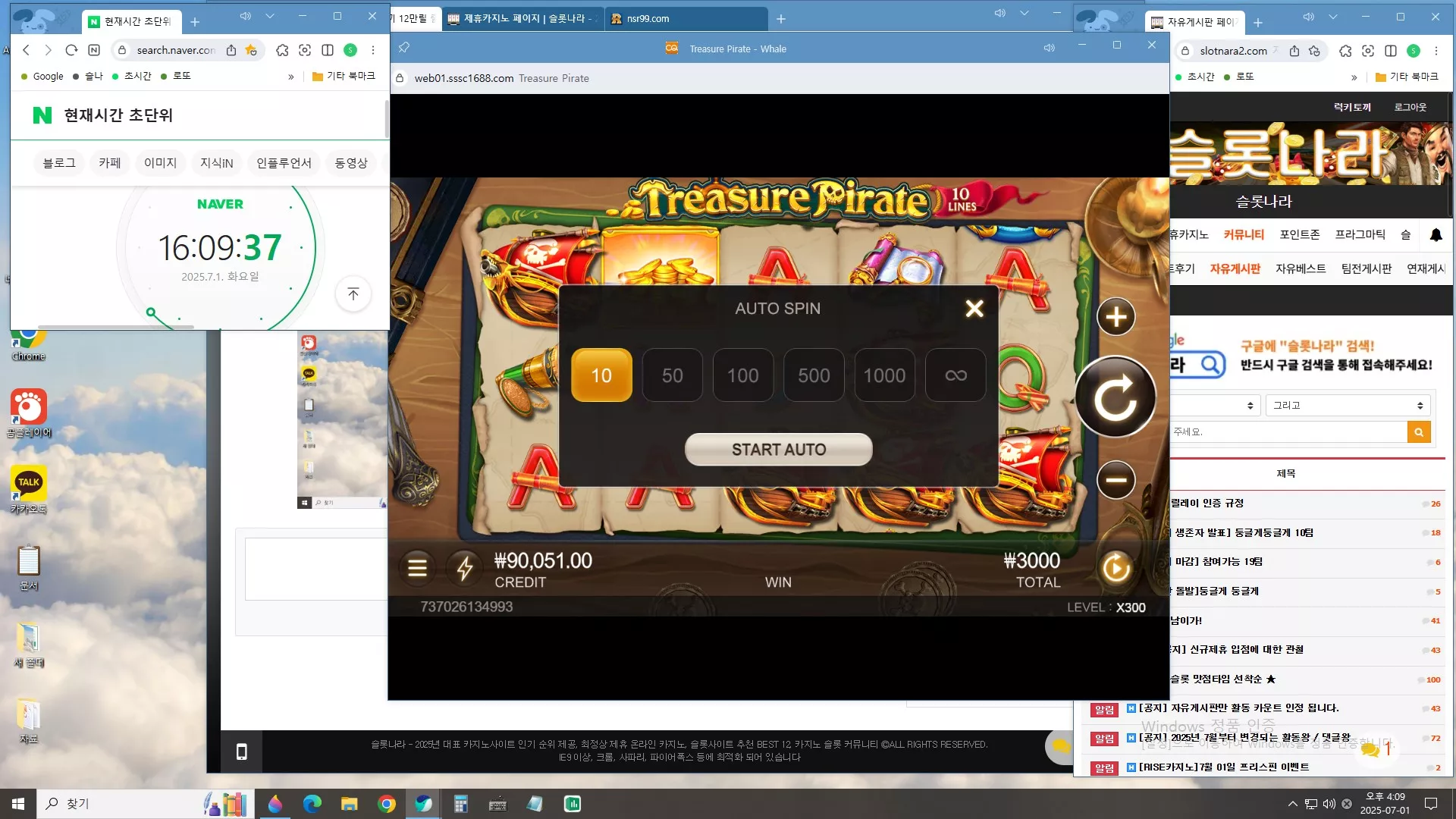The width and height of the screenshot is (1456, 819).
Task: Pick 1000 auto spins
Action: pos(884,375)
